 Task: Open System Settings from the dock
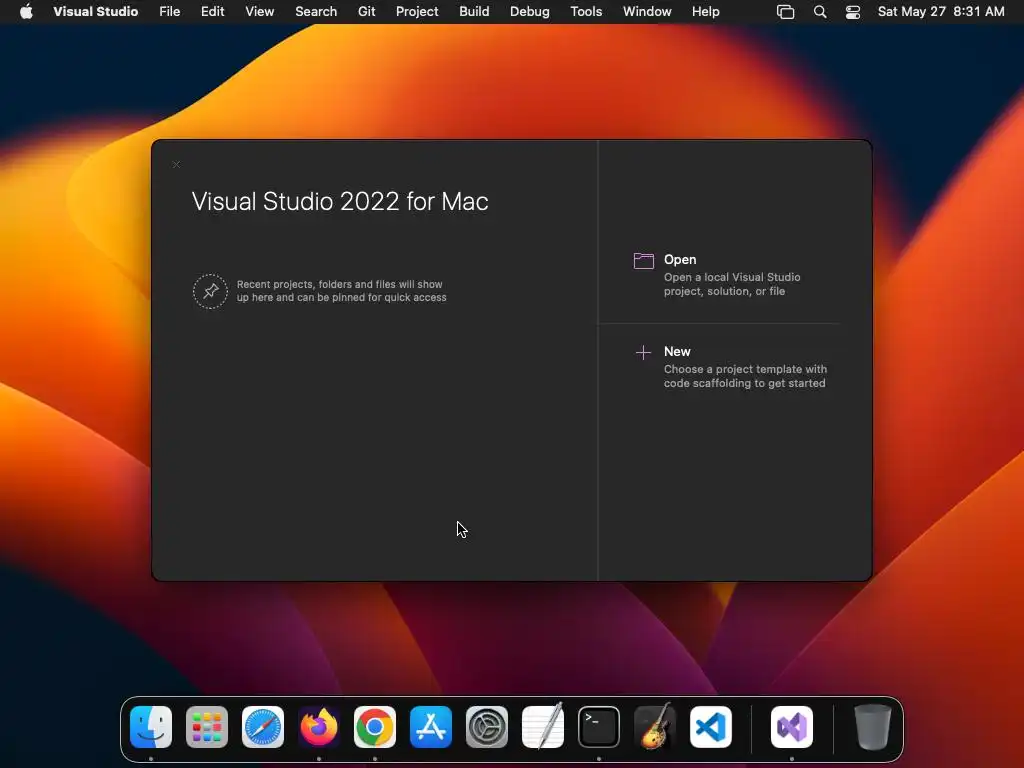pyautogui.click(x=487, y=727)
